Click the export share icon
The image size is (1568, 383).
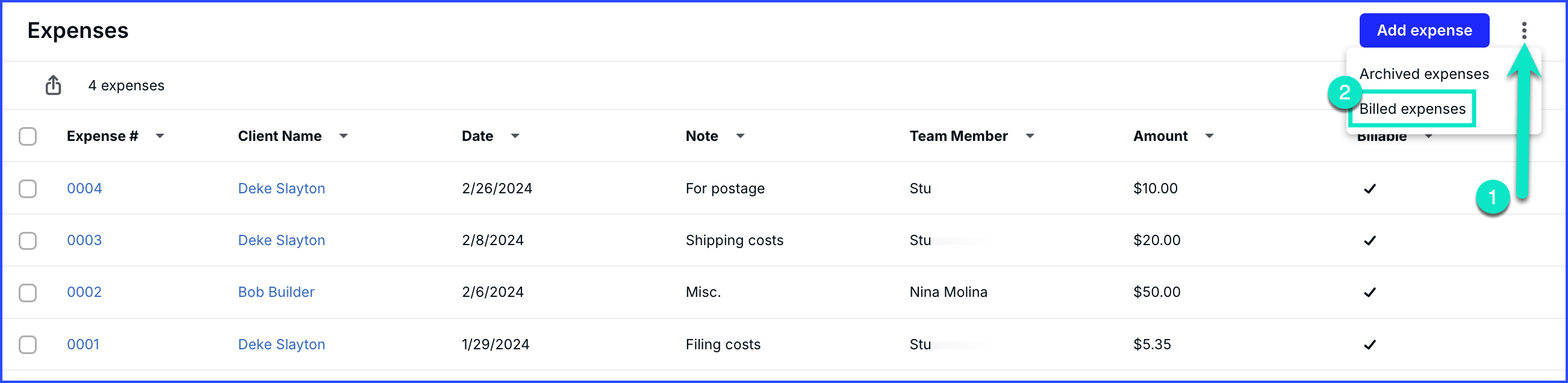[53, 86]
